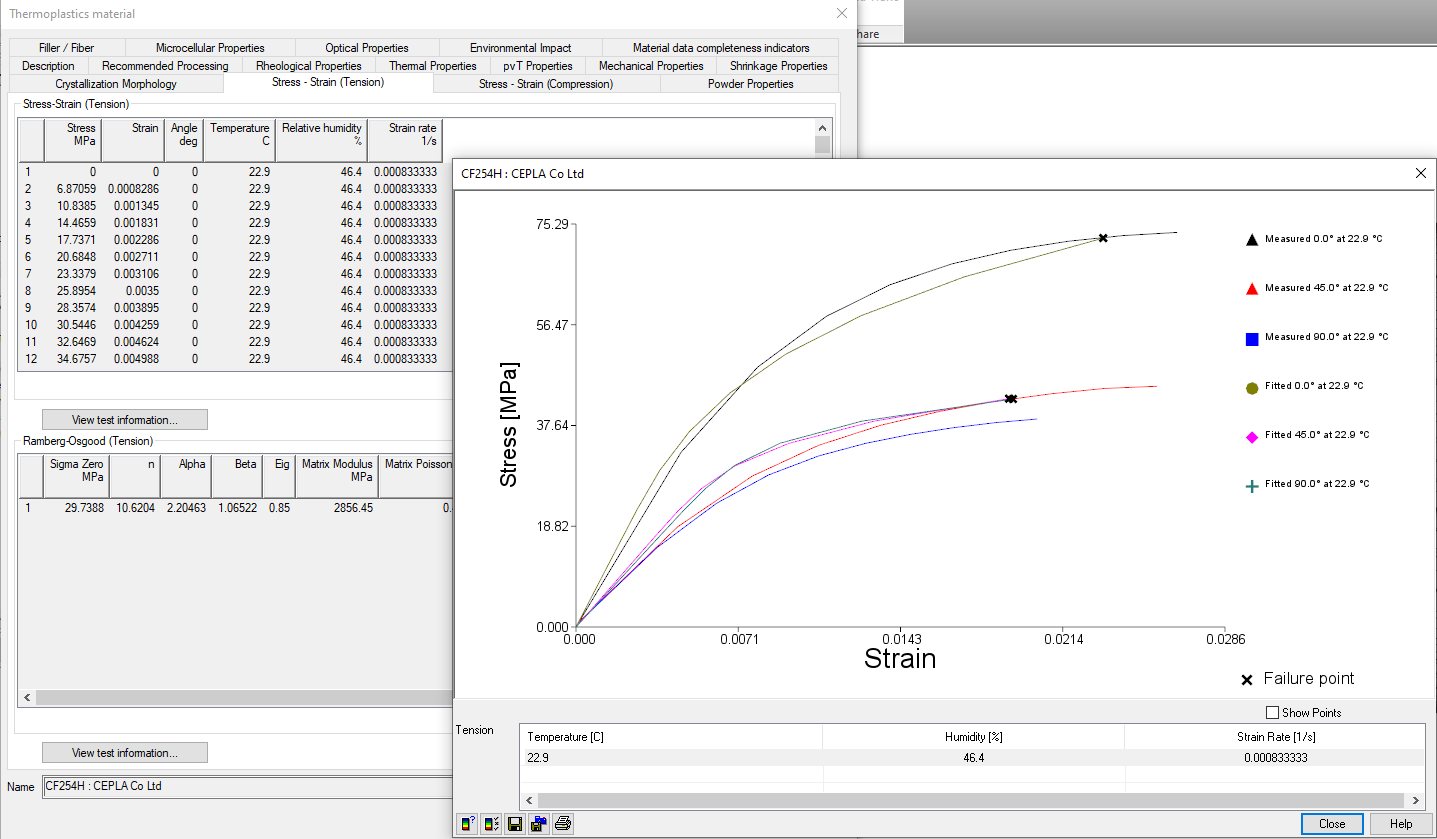Select the Matrix Modulus value 2856.45
The image size is (1437, 839).
pos(337,508)
